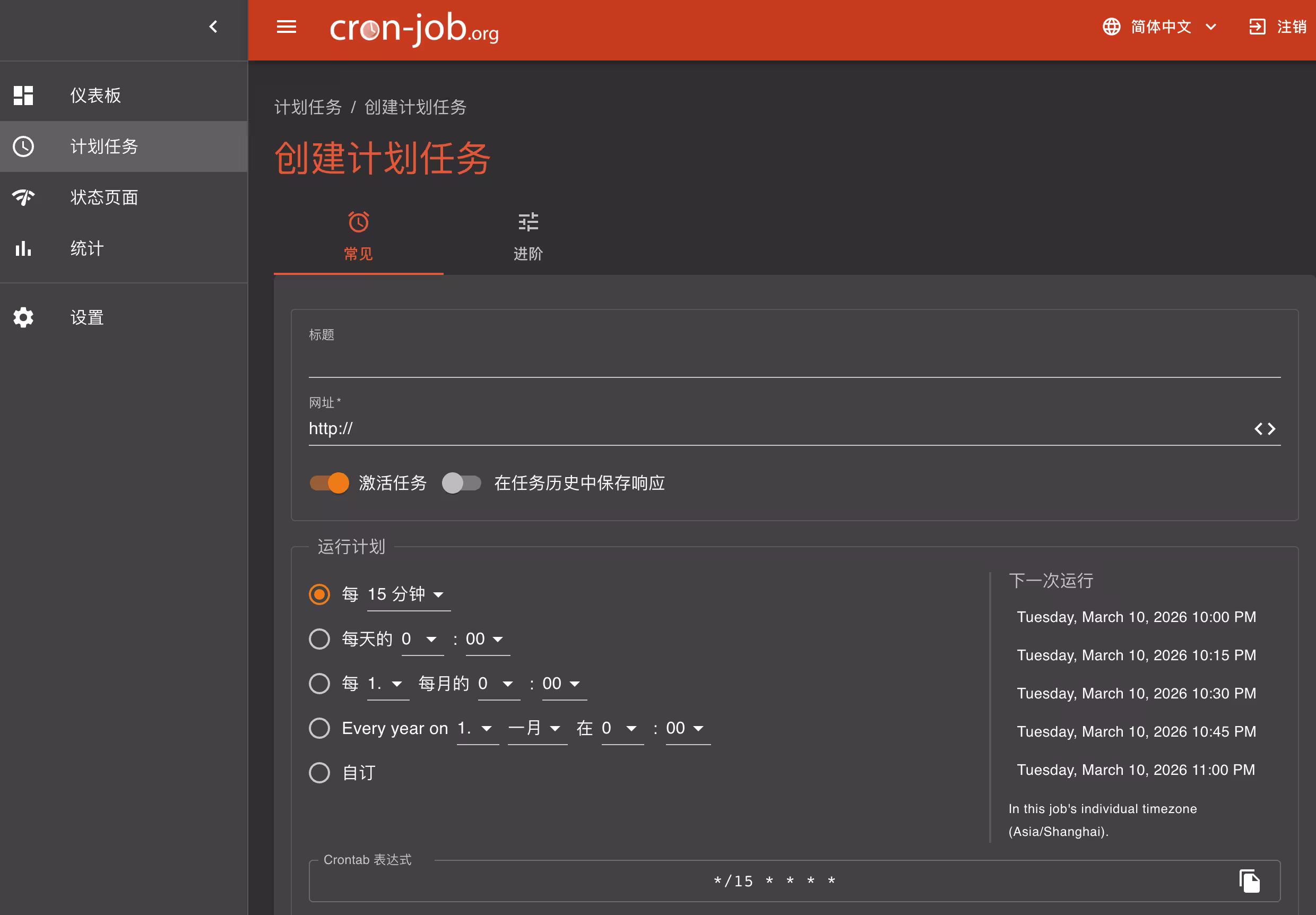Insert a placeholder via the <> icon in URL field
Screen dimensions: 1316x915
point(1265,428)
